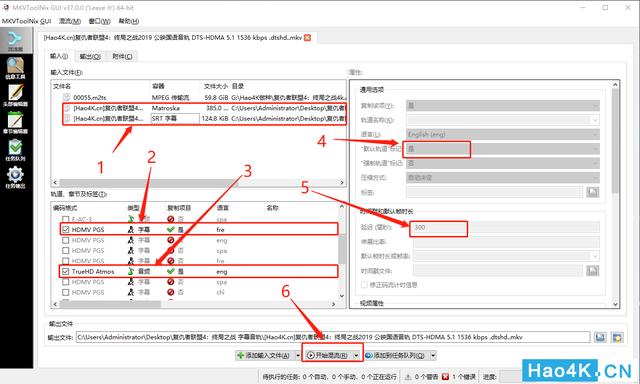Viewport: 640px width, 384px height.
Task: Browse for the output file location
Action: tap(600, 337)
